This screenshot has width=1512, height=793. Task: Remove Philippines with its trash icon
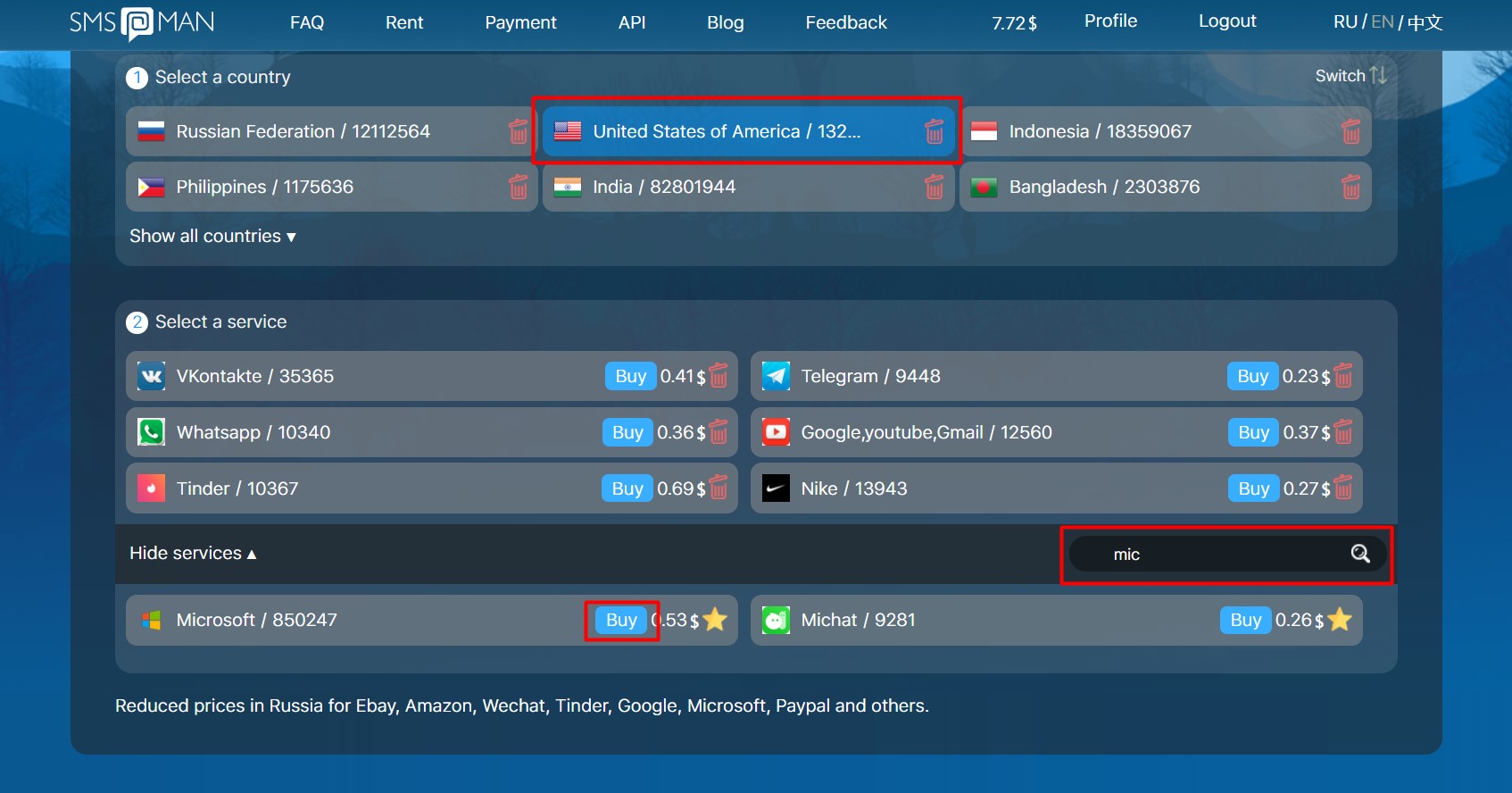518,187
